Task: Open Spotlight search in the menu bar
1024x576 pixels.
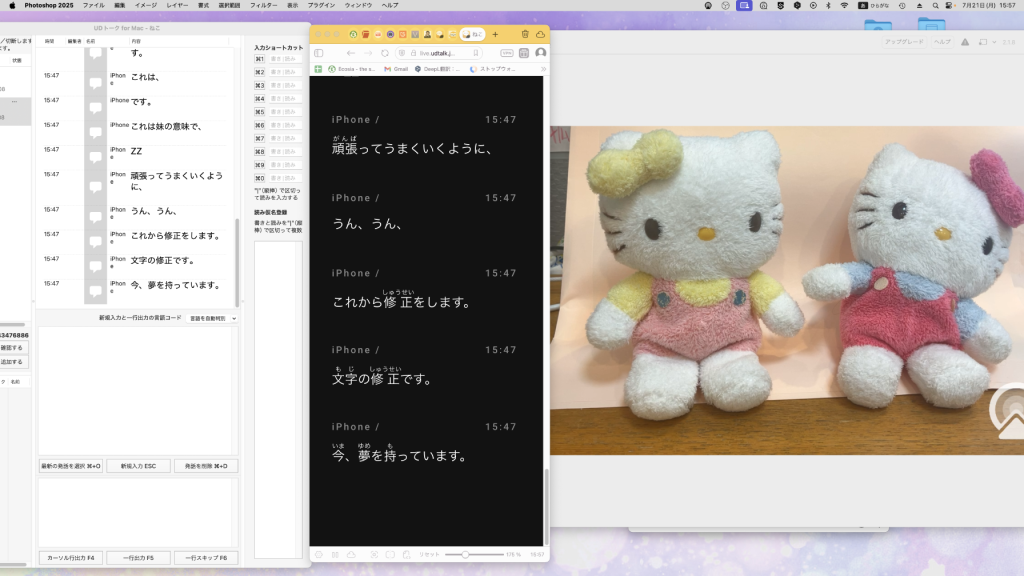Action: [x=935, y=5]
